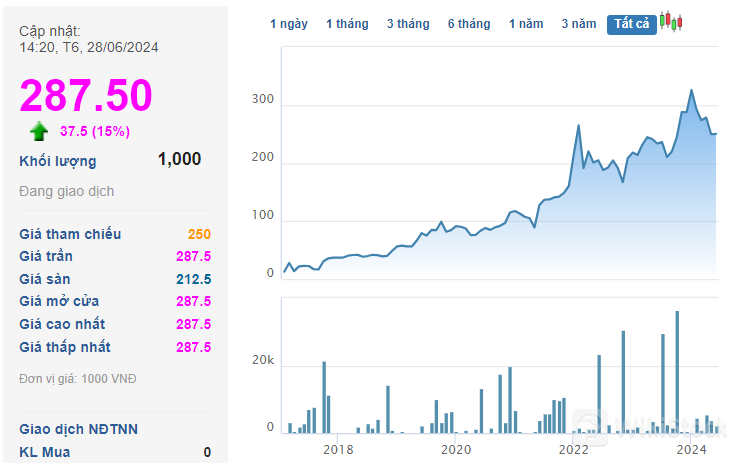Click the Giao dịch NĐTNN heading
Viewport: 737px width, 463px height.
pyautogui.click(x=79, y=429)
